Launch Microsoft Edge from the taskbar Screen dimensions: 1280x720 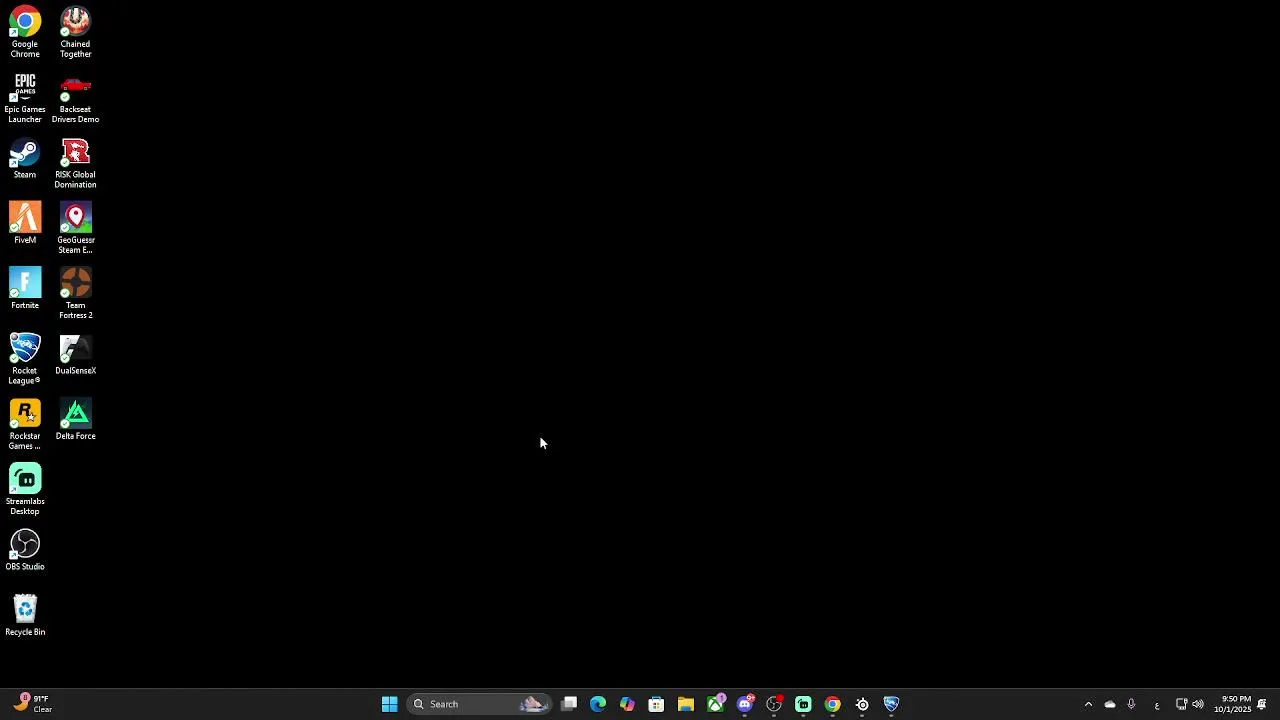(x=598, y=704)
